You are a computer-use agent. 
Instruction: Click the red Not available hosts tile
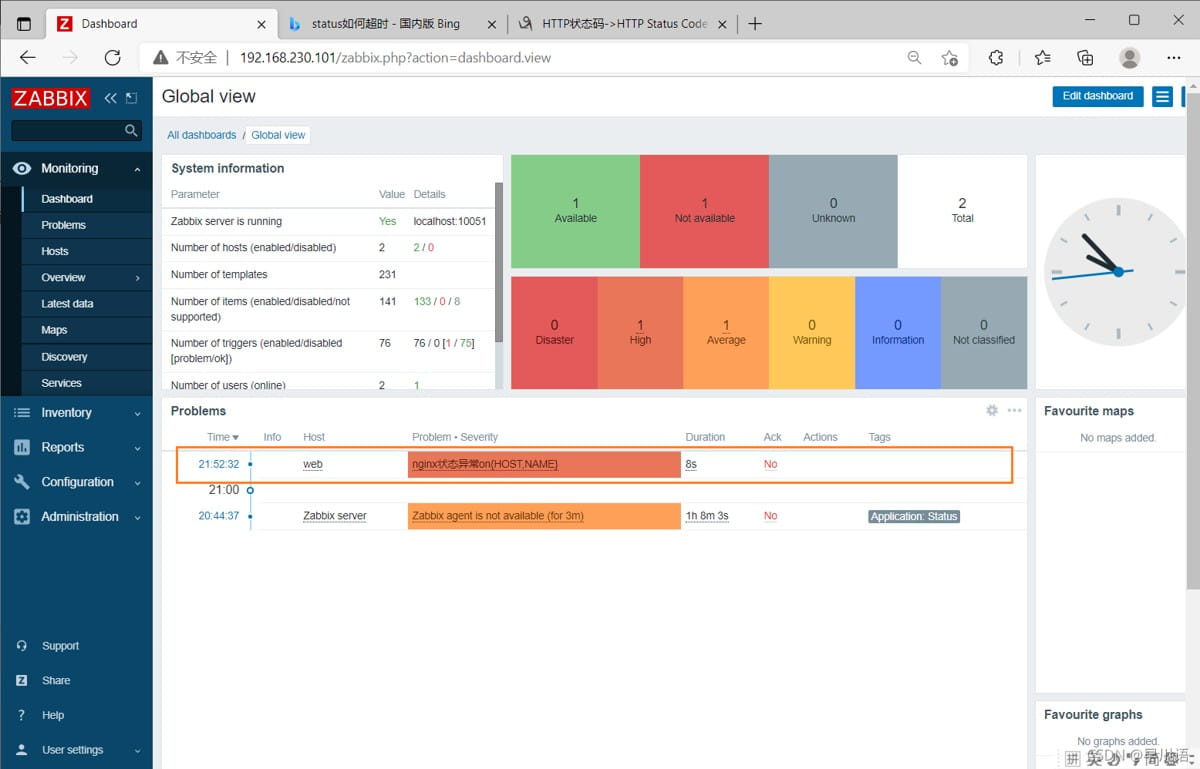pos(704,211)
